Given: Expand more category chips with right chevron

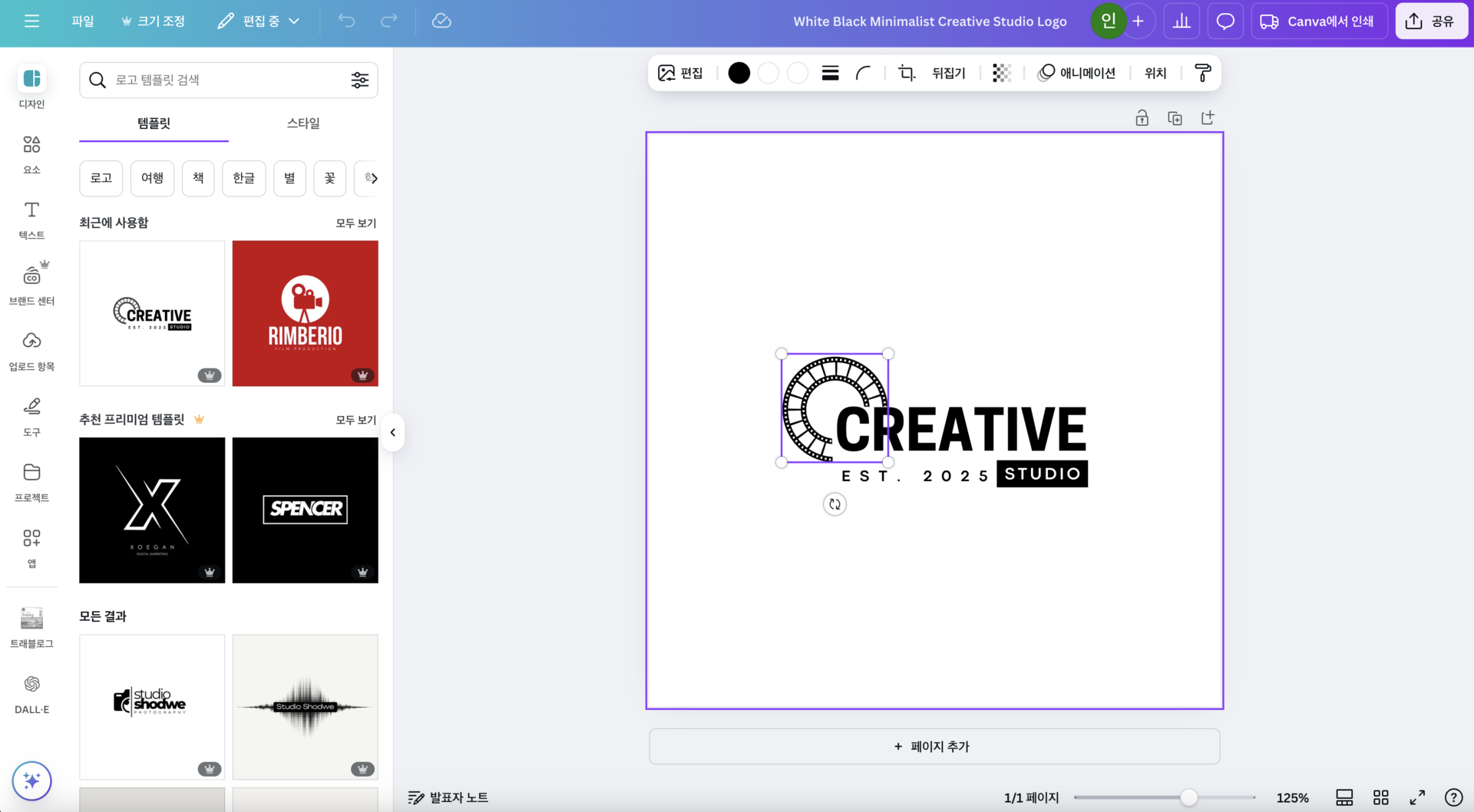Looking at the screenshot, I should pyautogui.click(x=372, y=178).
